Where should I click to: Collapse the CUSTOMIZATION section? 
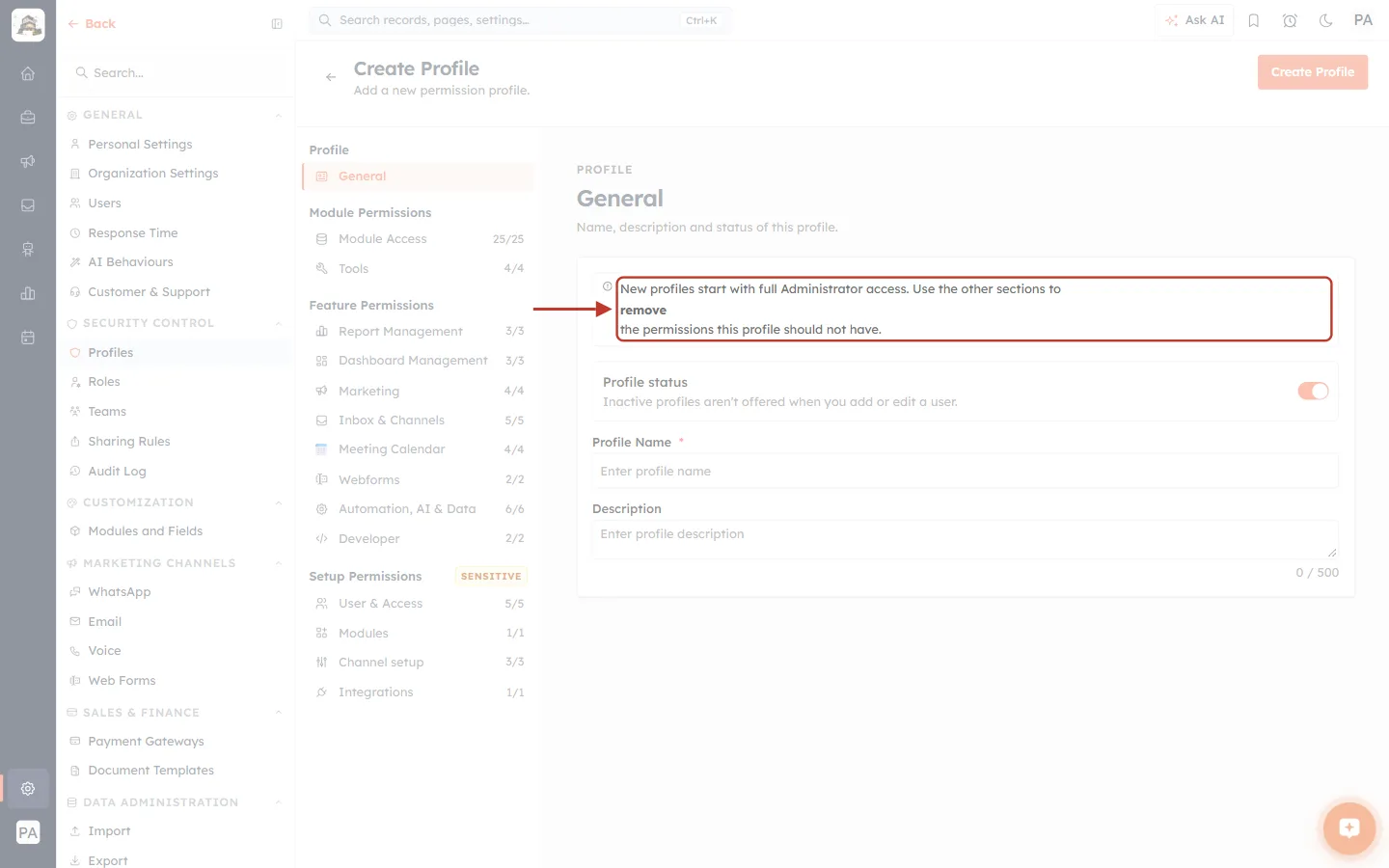(278, 503)
